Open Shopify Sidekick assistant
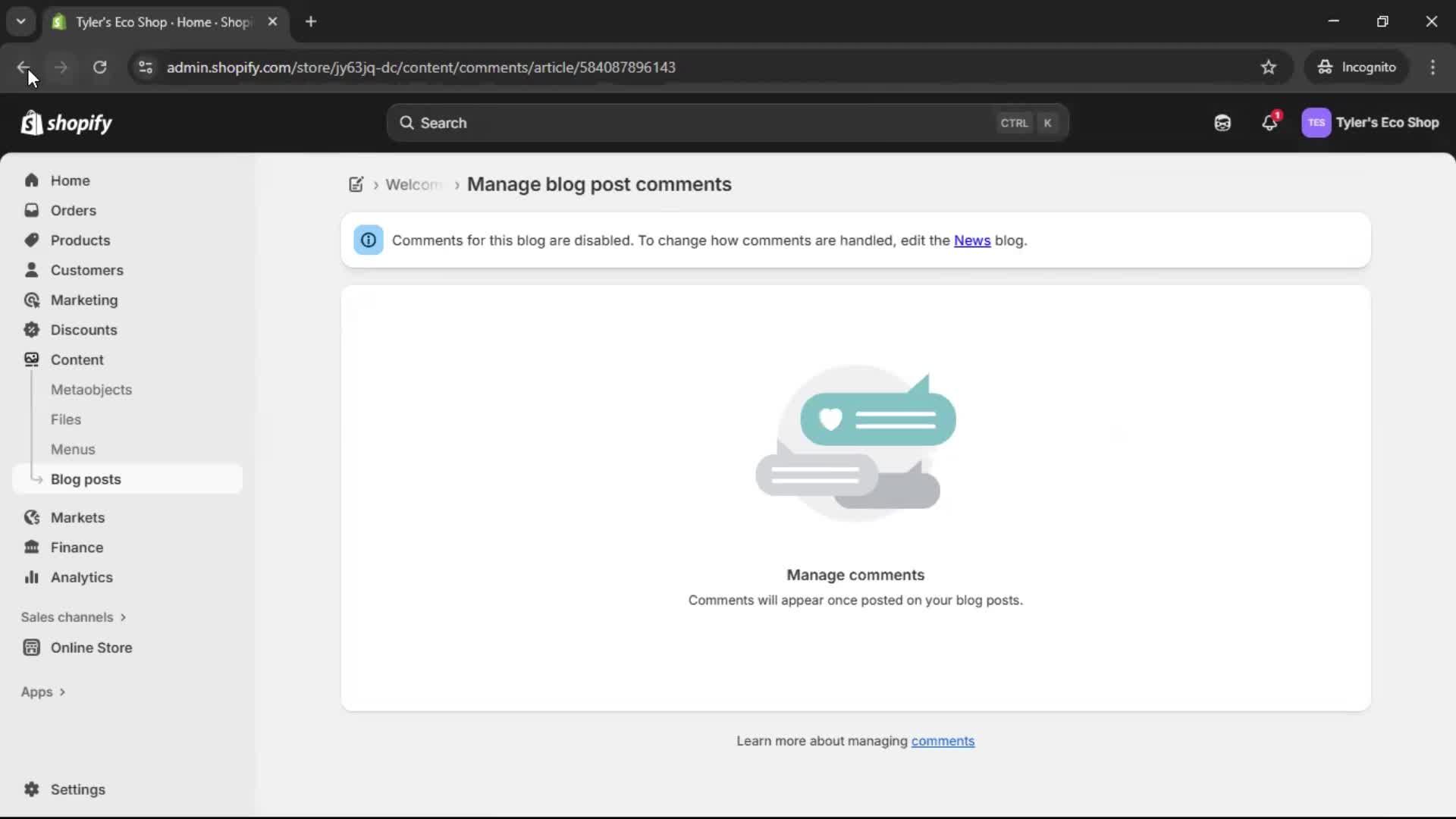The width and height of the screenshot is (1456, 819). coord(1222,122)
